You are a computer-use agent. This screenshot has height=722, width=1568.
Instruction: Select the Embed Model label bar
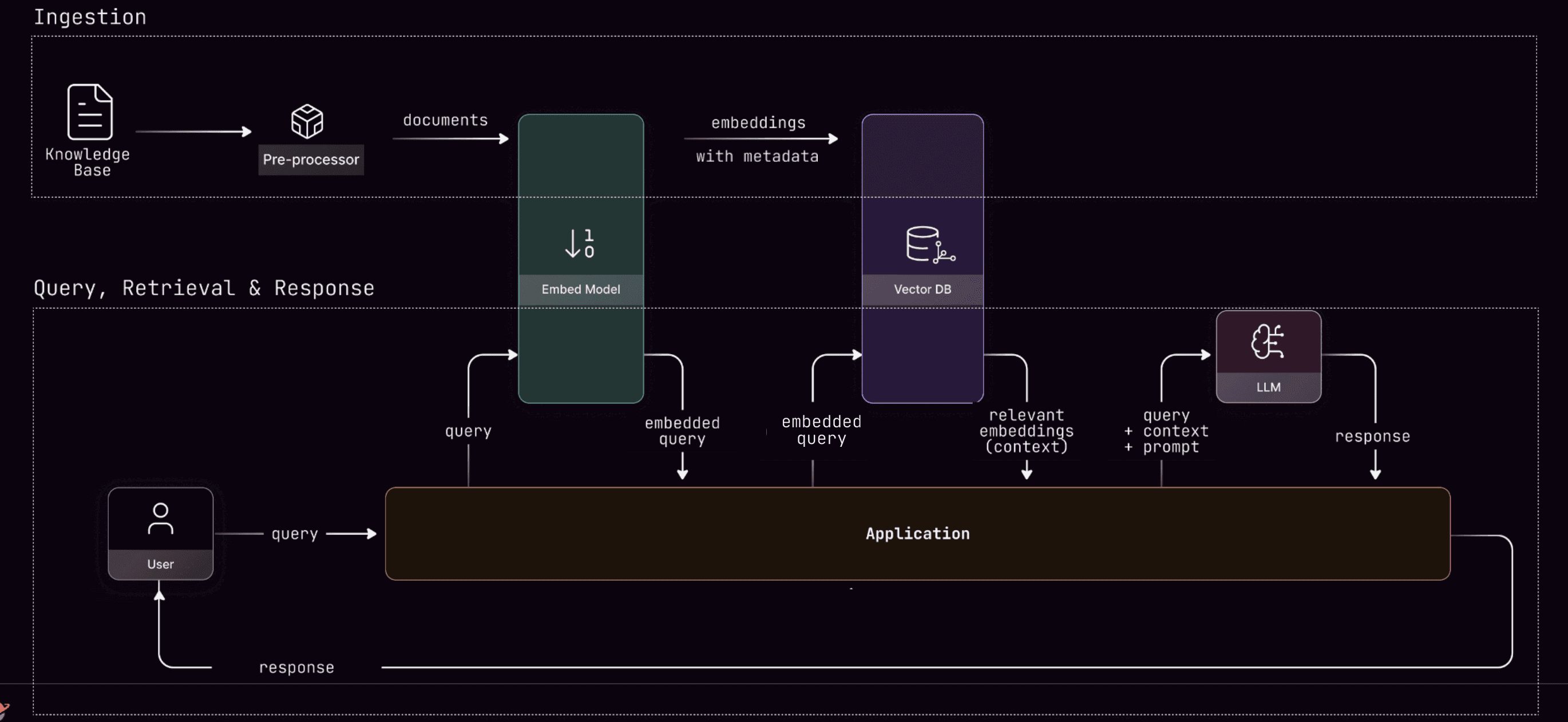point(580,289)
